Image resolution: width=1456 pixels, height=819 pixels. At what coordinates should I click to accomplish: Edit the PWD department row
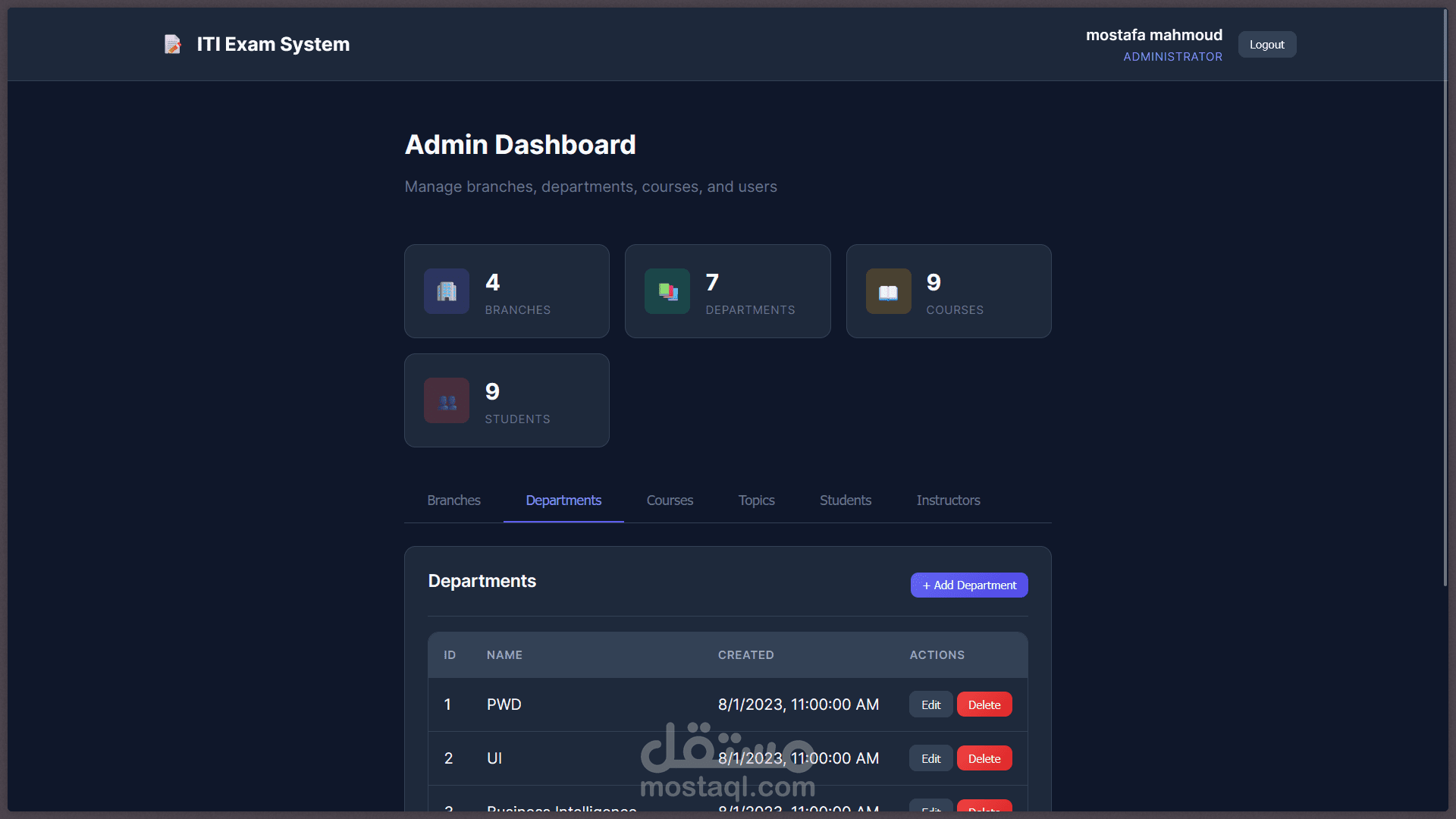pyautogui.click(x=930, y=704)
